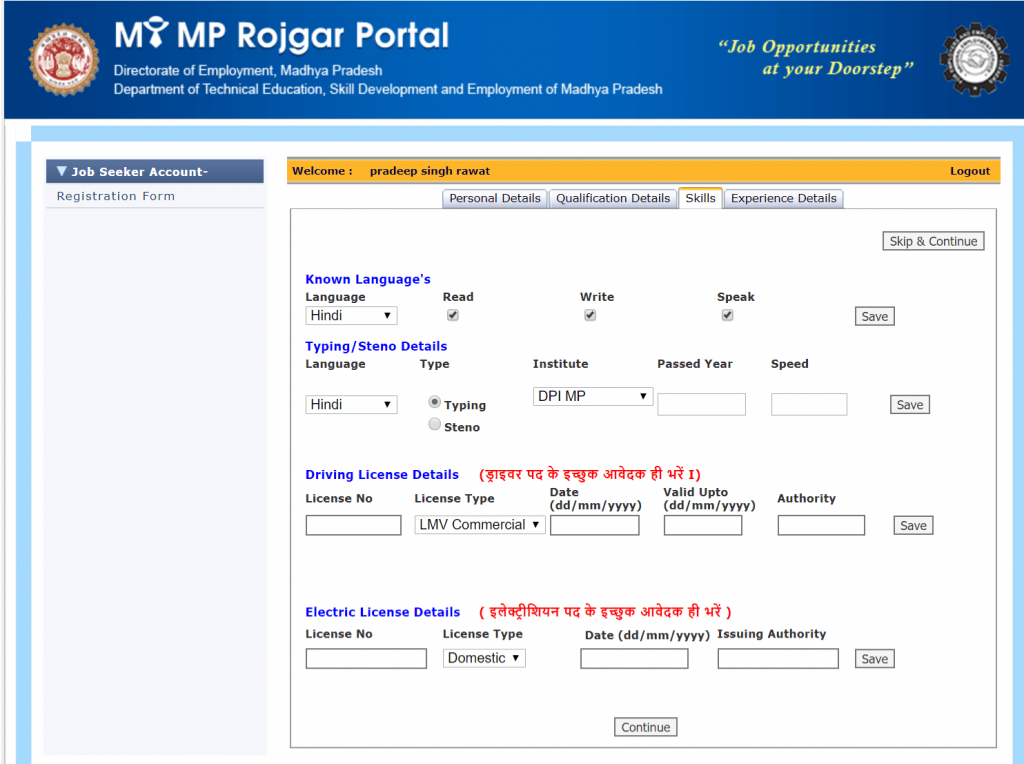This screenshot has height=764, width=1024.
Task: Focus the Driving License Authority field
Action: (821, 525)
